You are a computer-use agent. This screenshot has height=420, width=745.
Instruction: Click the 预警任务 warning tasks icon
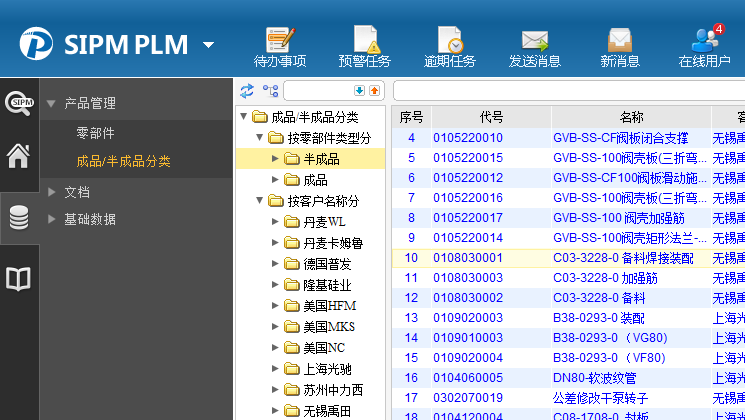[x=364, y=46]
